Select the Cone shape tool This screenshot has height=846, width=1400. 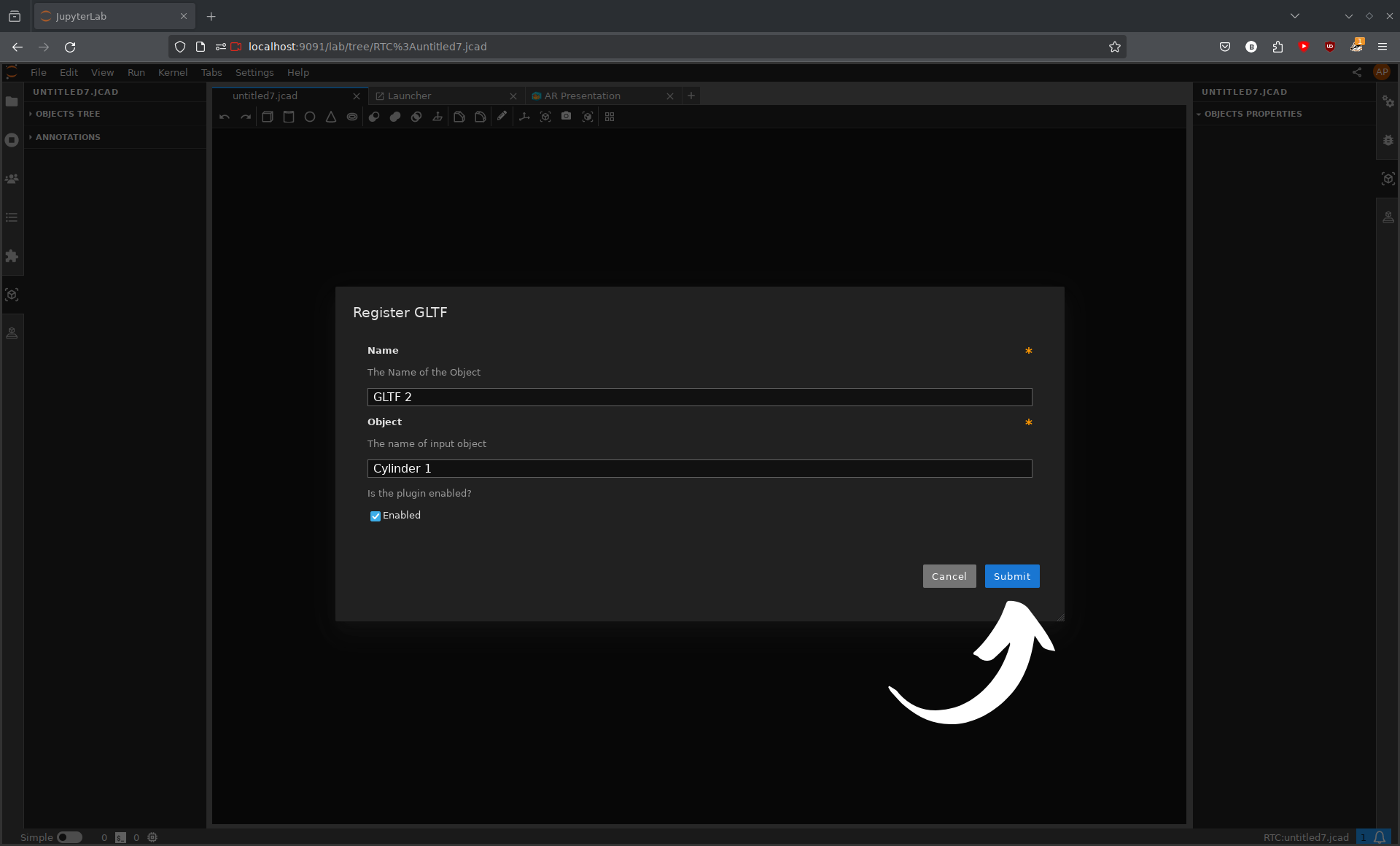click(331, 117)
